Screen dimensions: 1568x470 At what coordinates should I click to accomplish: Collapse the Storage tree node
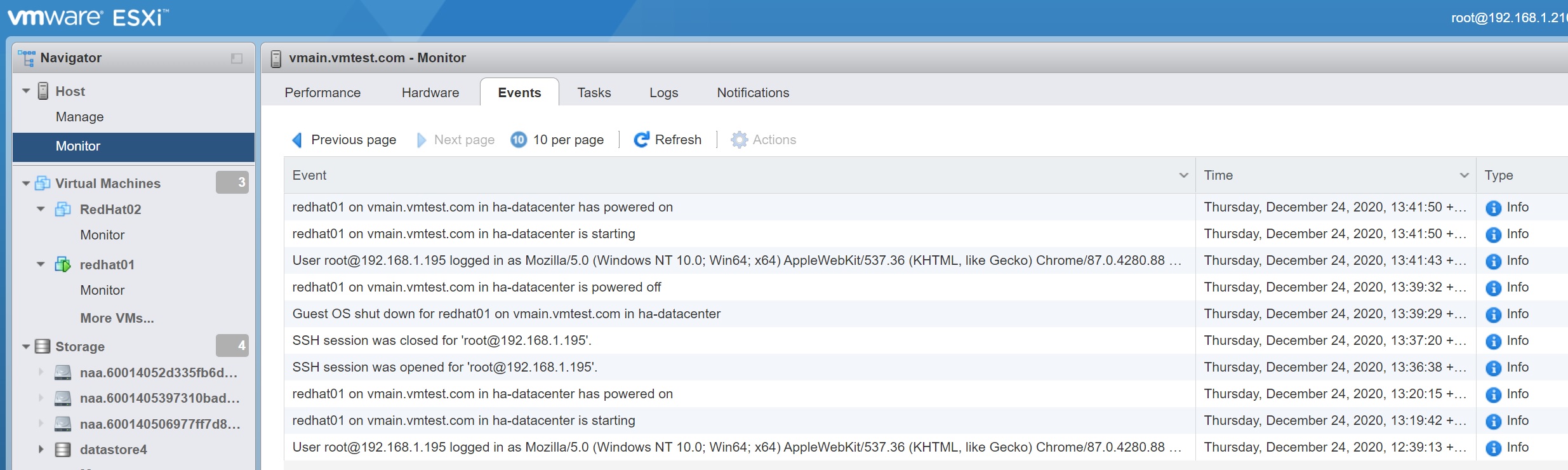pos(26,346)
